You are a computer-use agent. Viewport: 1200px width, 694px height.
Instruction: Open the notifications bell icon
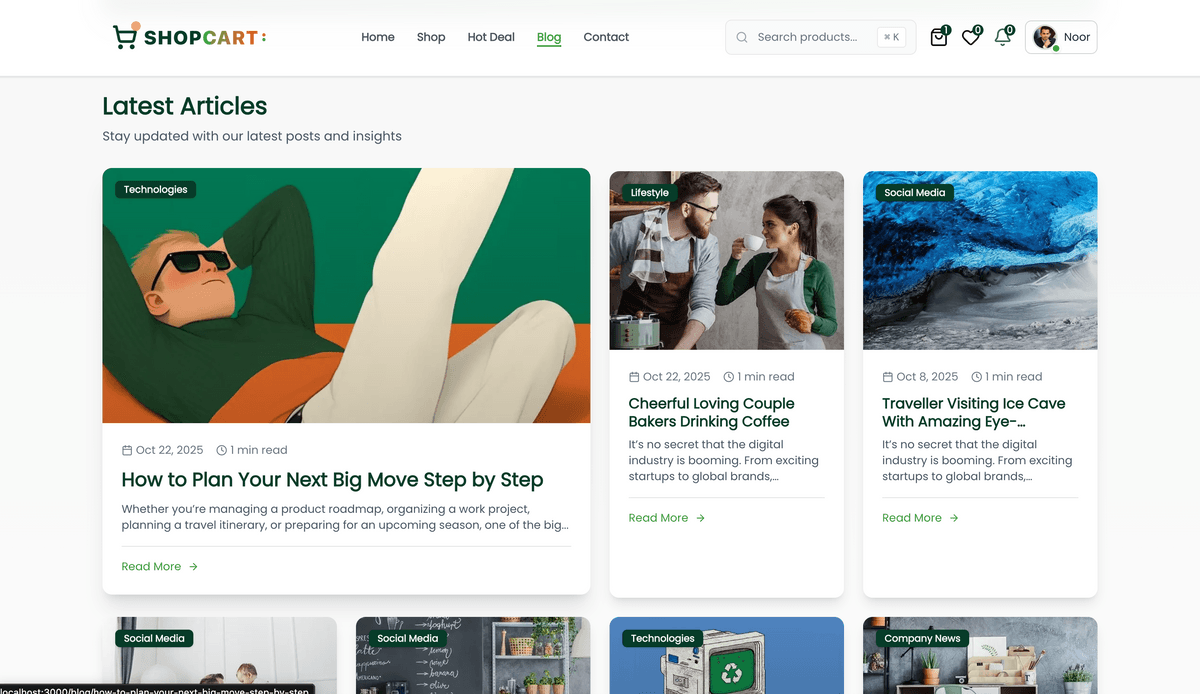(1002, 38)
